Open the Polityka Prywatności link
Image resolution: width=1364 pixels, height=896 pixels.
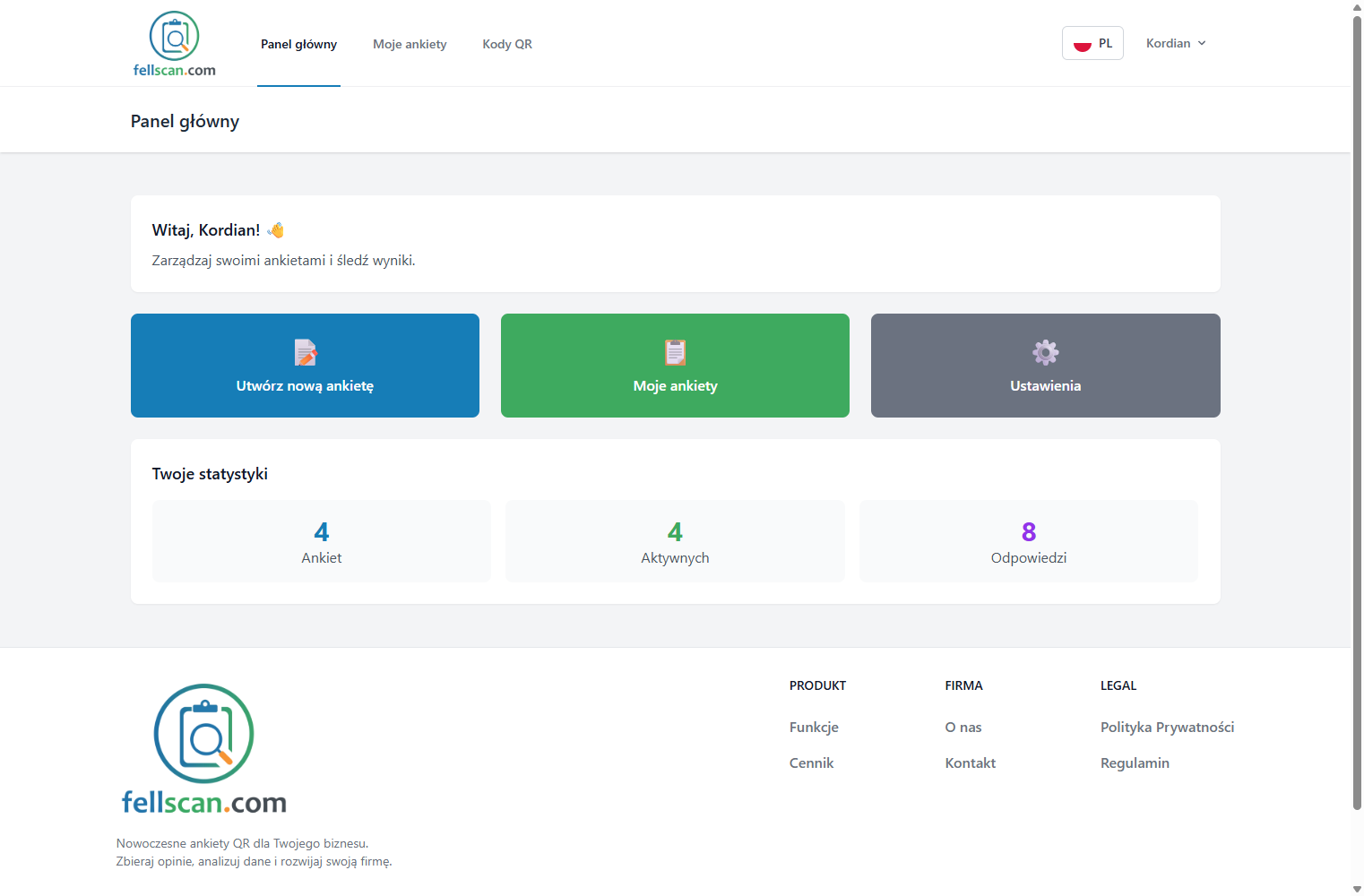click(1167, 727)
